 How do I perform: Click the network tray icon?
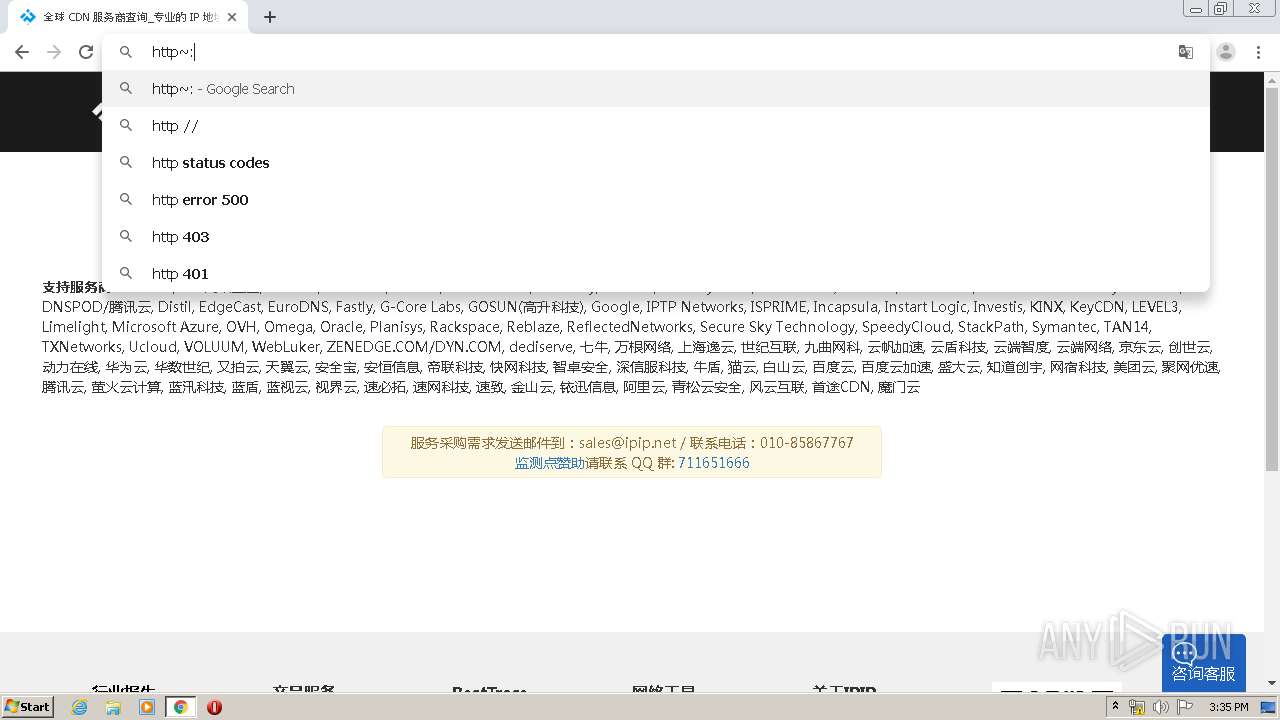point(1137,707)
